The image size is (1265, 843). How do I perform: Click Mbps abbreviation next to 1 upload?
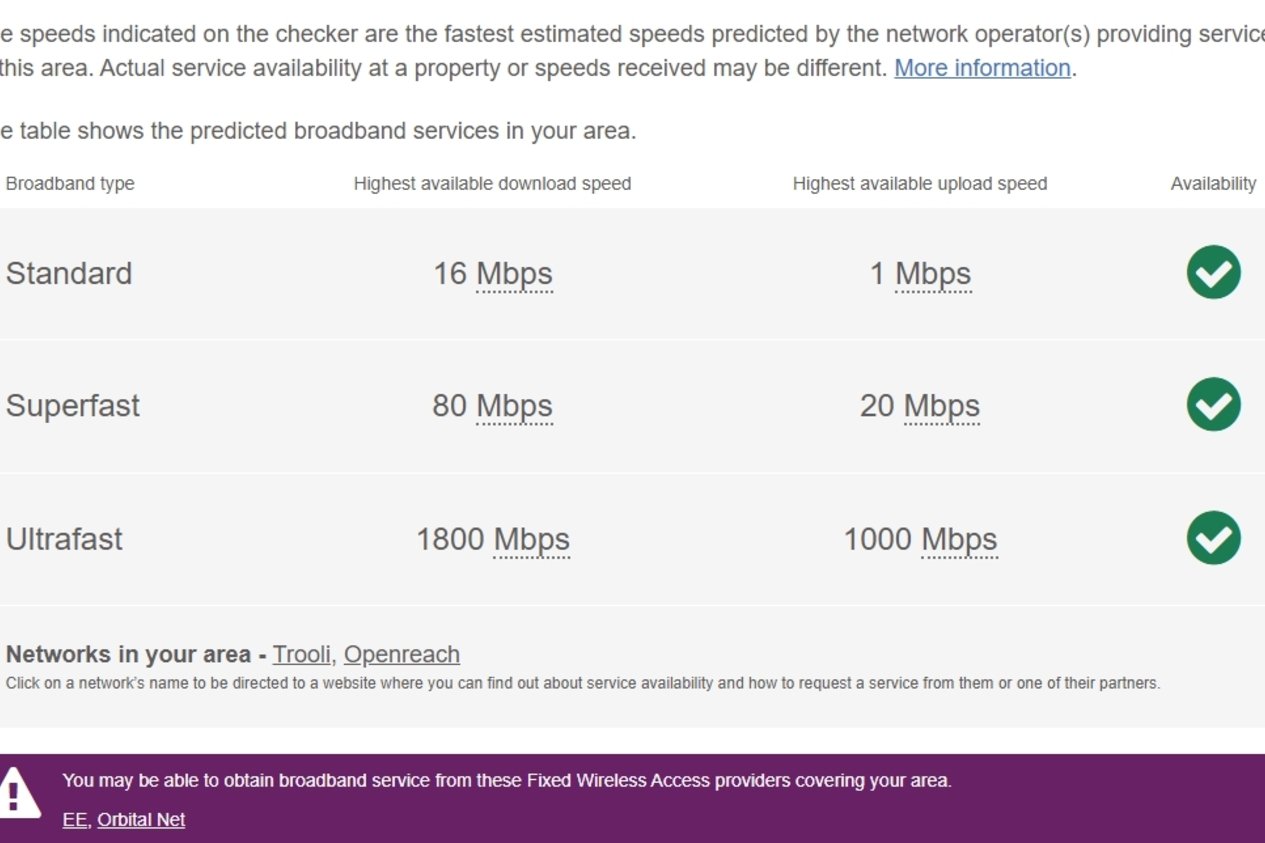coord(933,274)
